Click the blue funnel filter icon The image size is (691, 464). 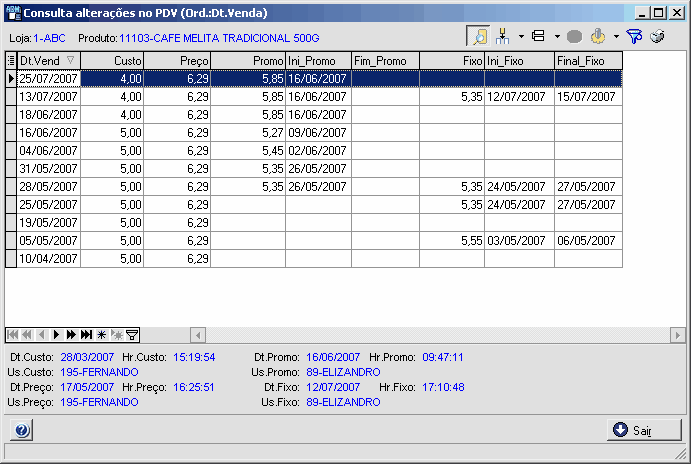(x=634, y=37)
